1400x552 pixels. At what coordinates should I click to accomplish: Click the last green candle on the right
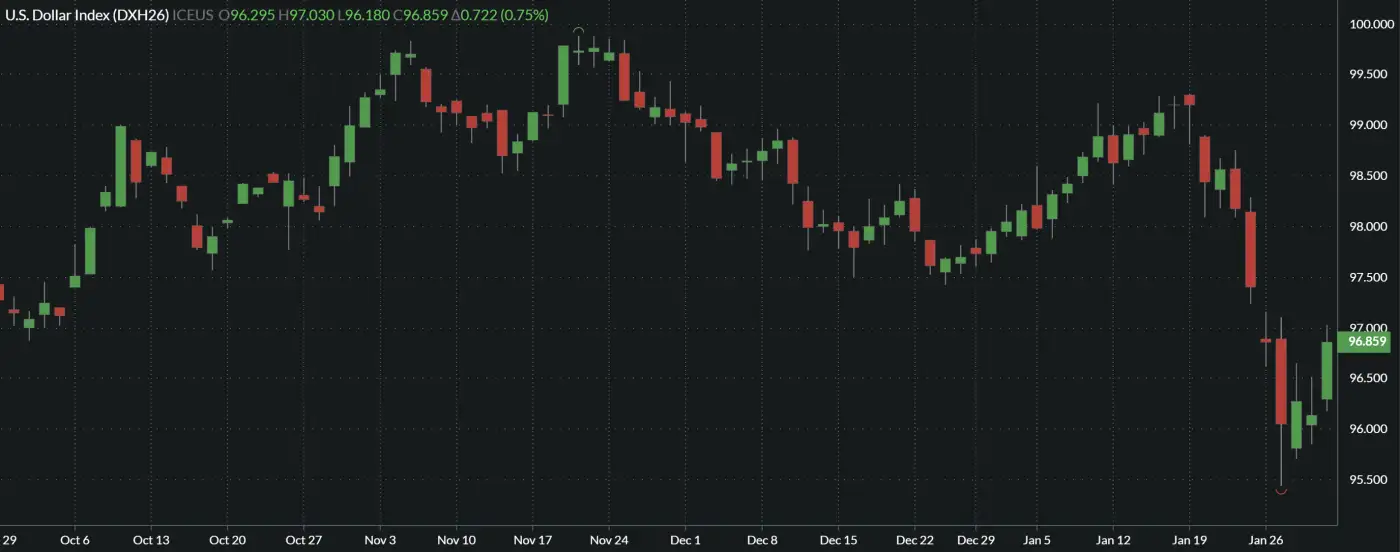[1327, 370]
